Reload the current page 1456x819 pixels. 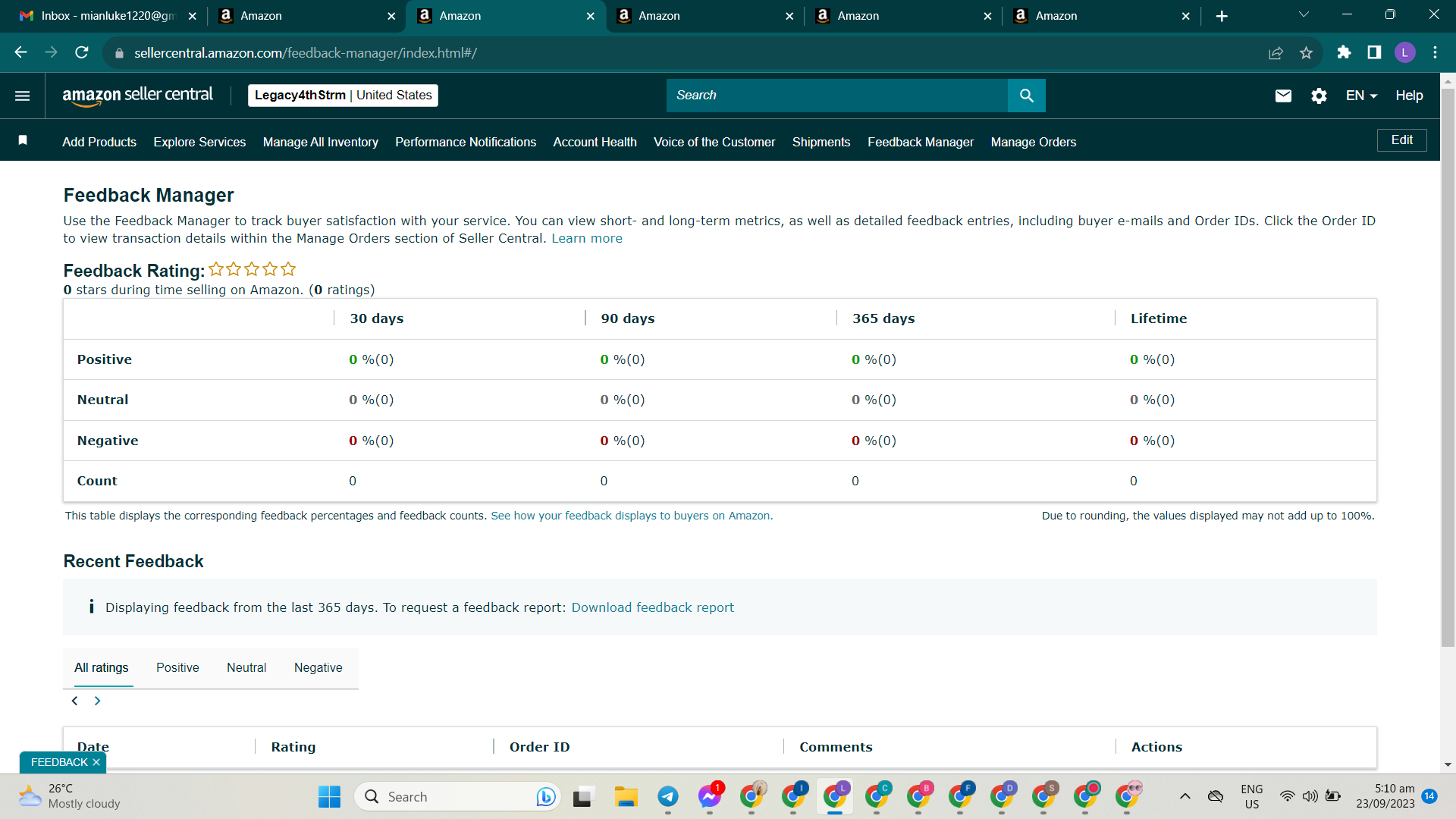point(82,52)
